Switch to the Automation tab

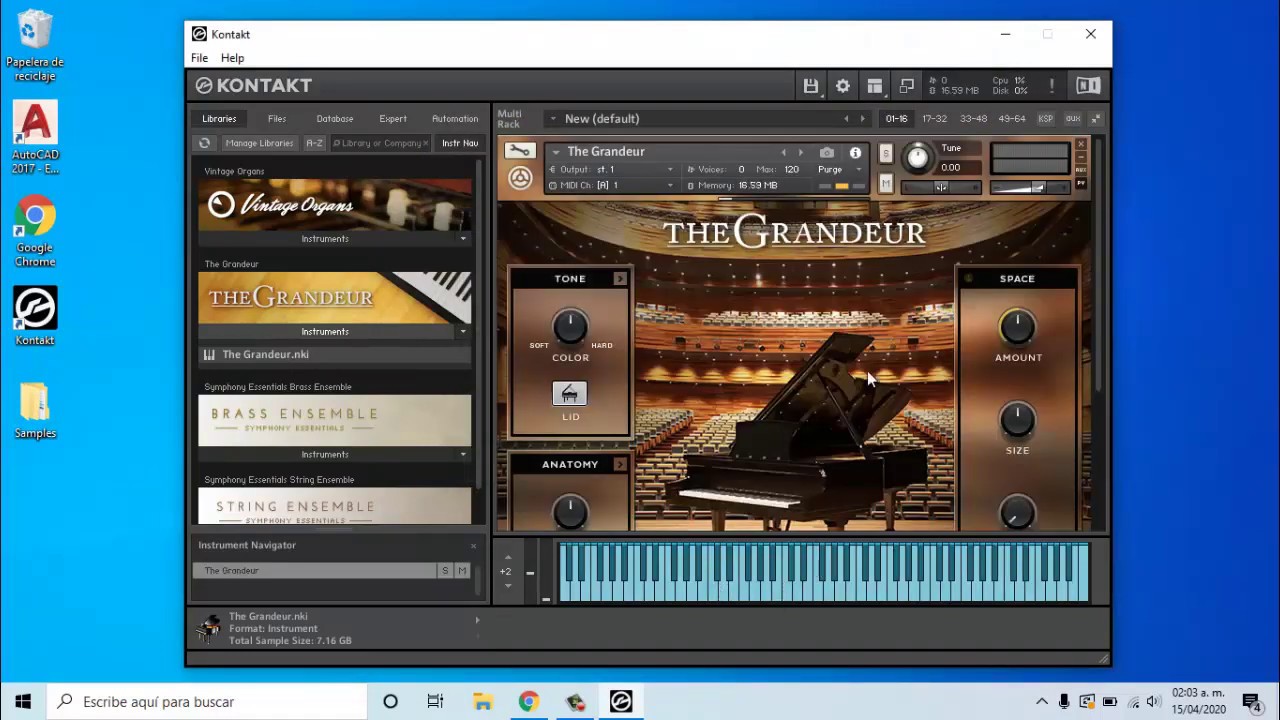coord(455,119)
